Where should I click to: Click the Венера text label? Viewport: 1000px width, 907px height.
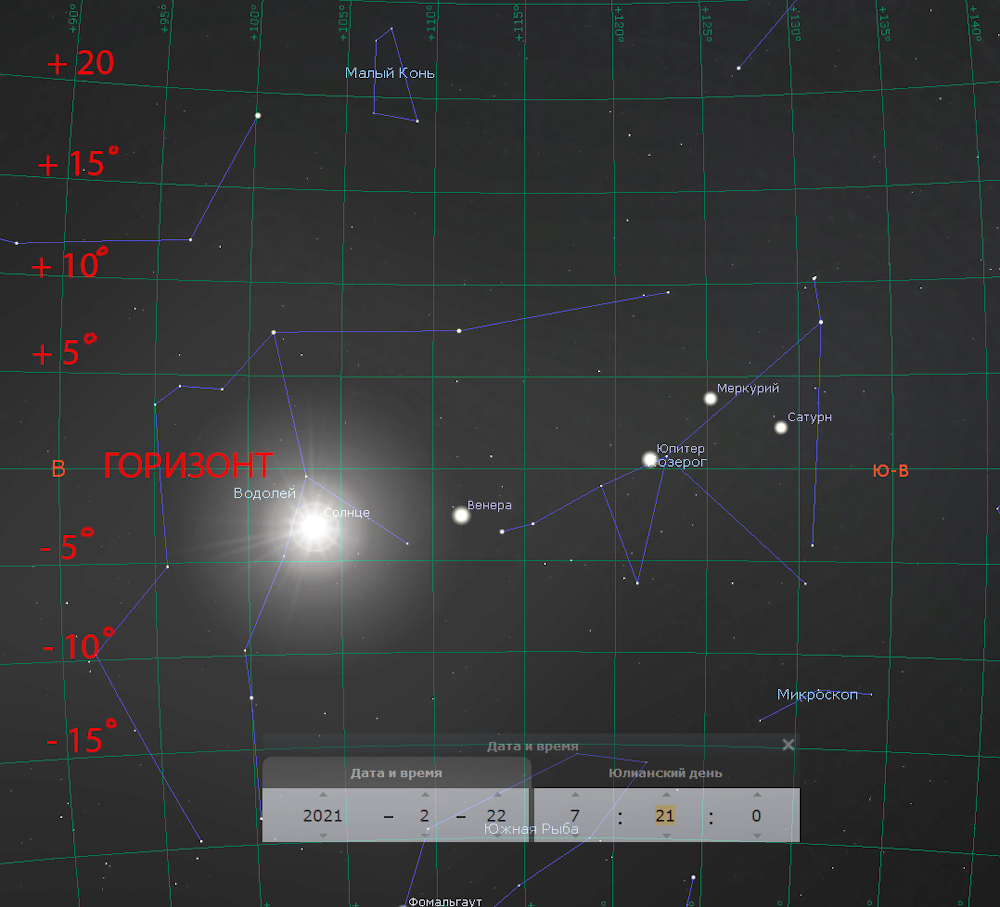tap(489, 505)
